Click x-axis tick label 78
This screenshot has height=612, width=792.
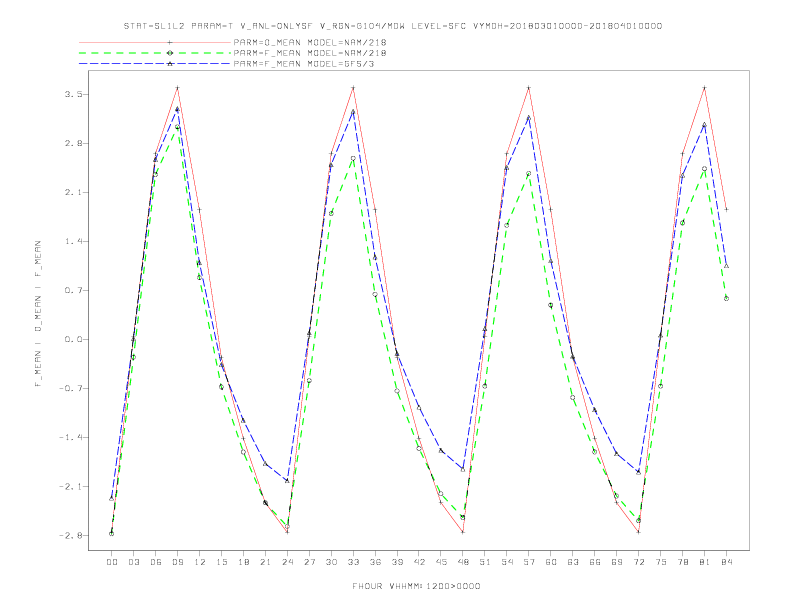682,562
